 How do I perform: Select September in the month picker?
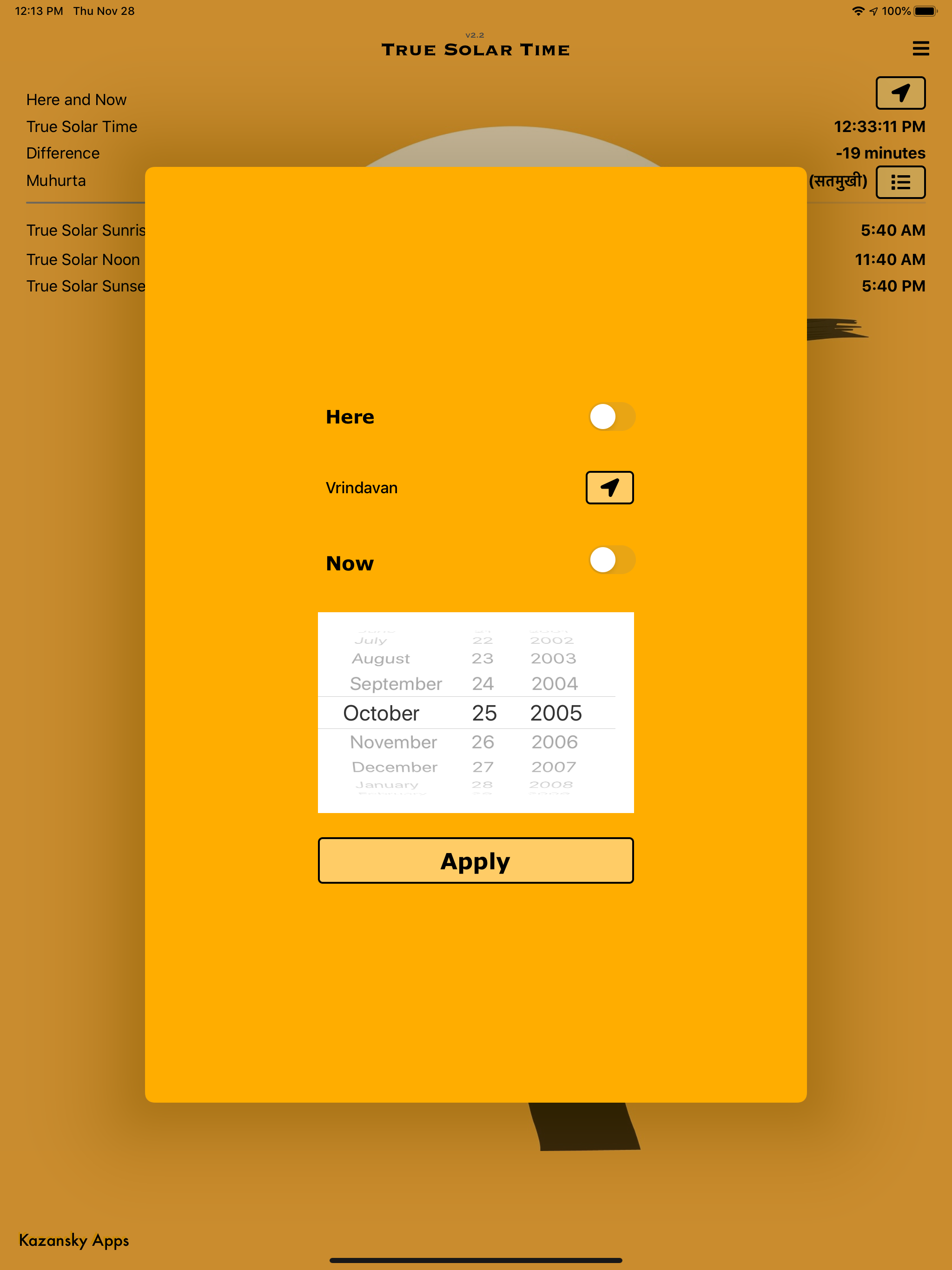[x=396, y=684]
